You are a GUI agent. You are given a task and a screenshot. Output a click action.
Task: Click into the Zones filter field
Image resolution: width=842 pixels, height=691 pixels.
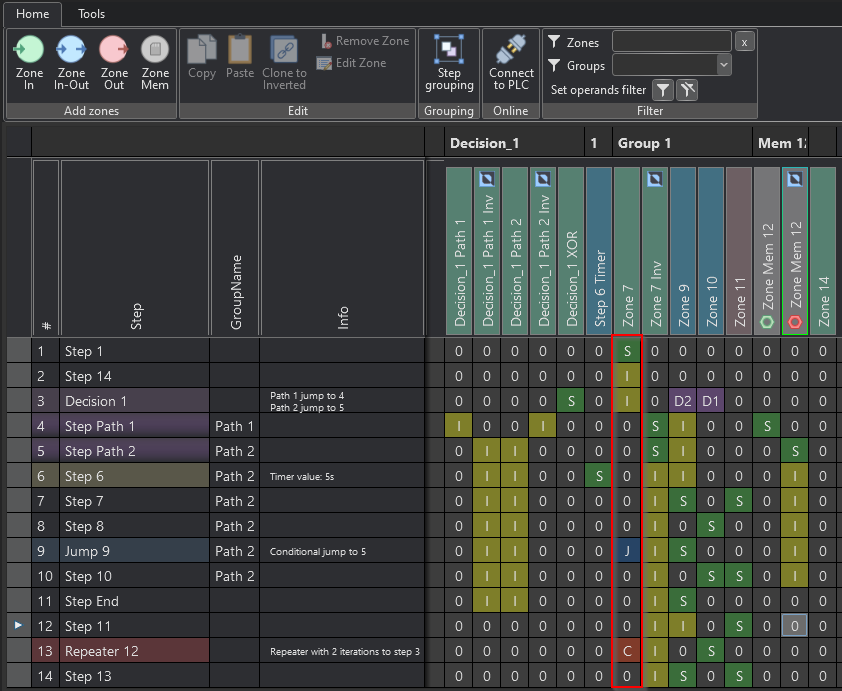tap(672, 41)
